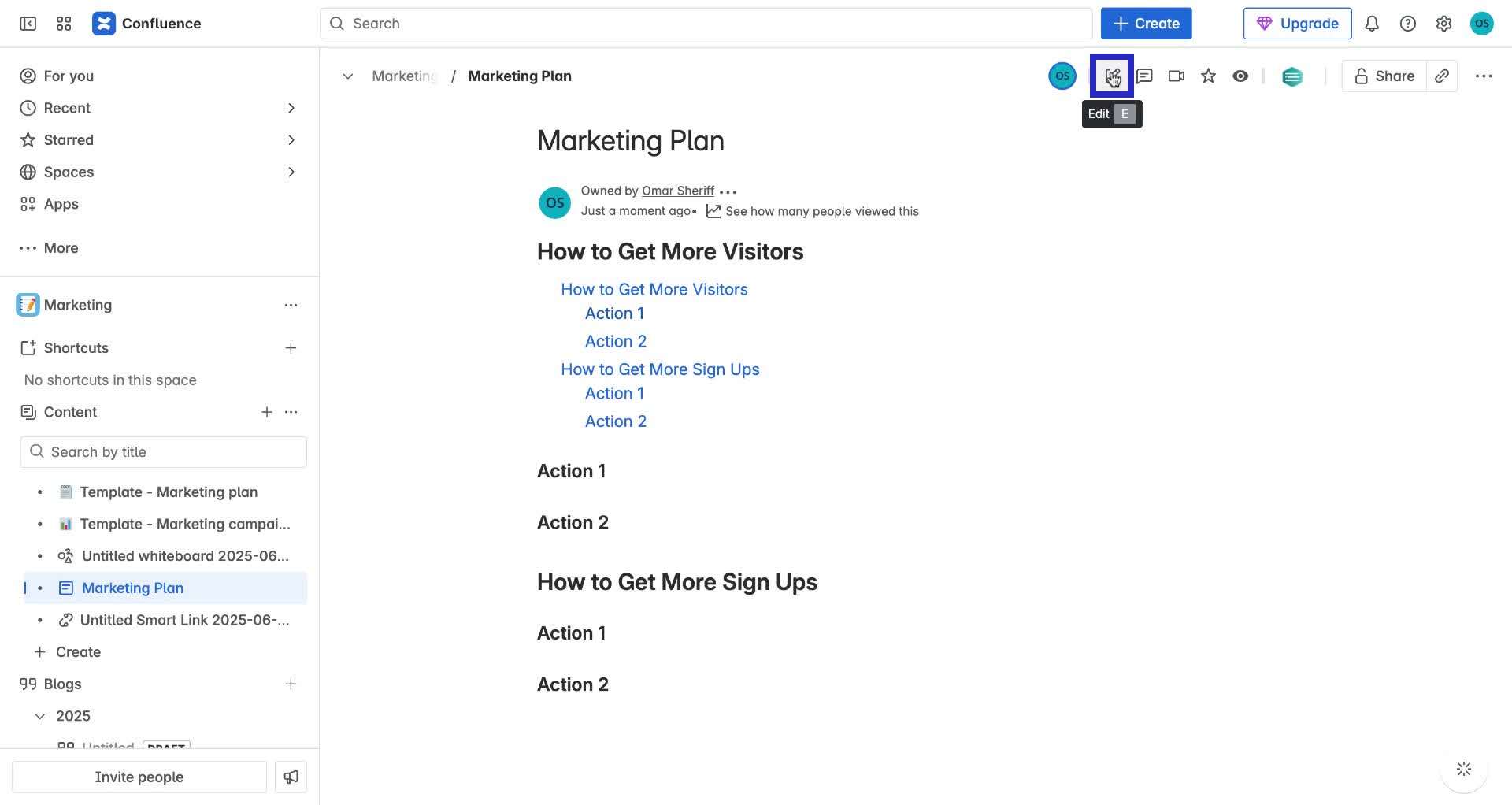
Task: Click the blue Create button
Action: 1145,24
